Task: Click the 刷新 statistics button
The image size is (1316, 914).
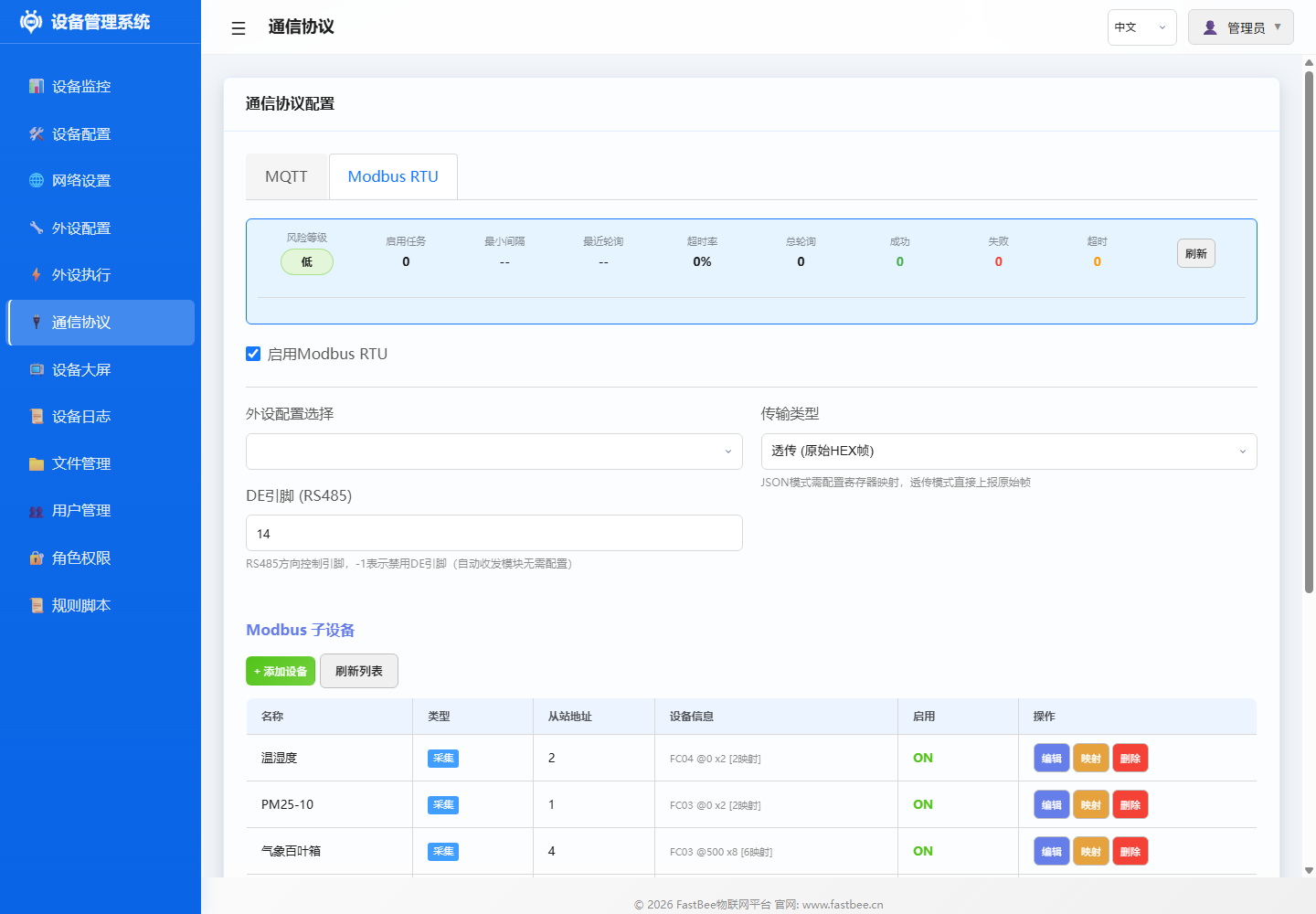Action: [1195, 253]
